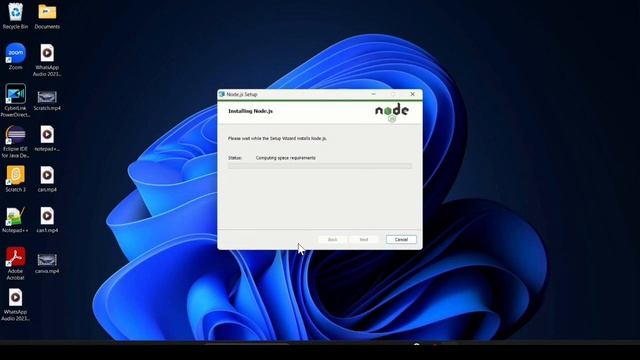Click the "Installing Node.js" heading
Screen dimensions: 640x360
pyautogui.click(x=251, y=111)
